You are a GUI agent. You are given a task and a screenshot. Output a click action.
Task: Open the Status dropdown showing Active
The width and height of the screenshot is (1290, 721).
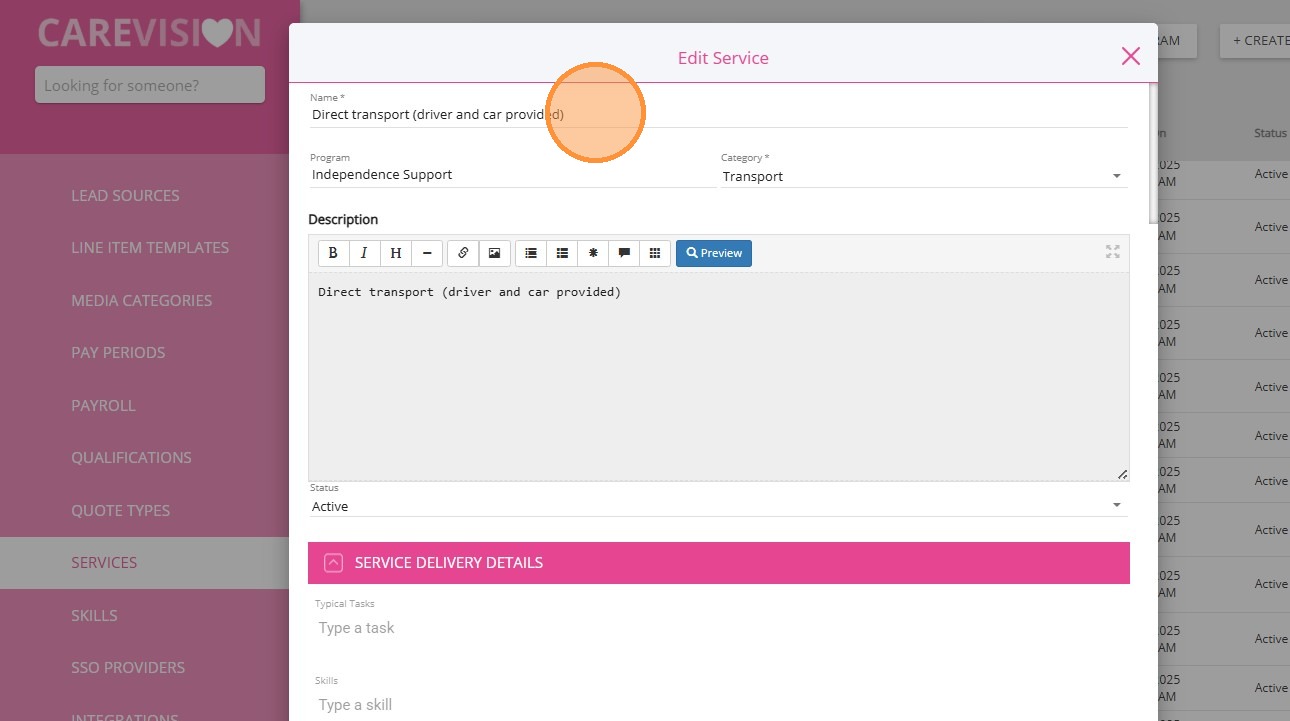pos(718,506)
